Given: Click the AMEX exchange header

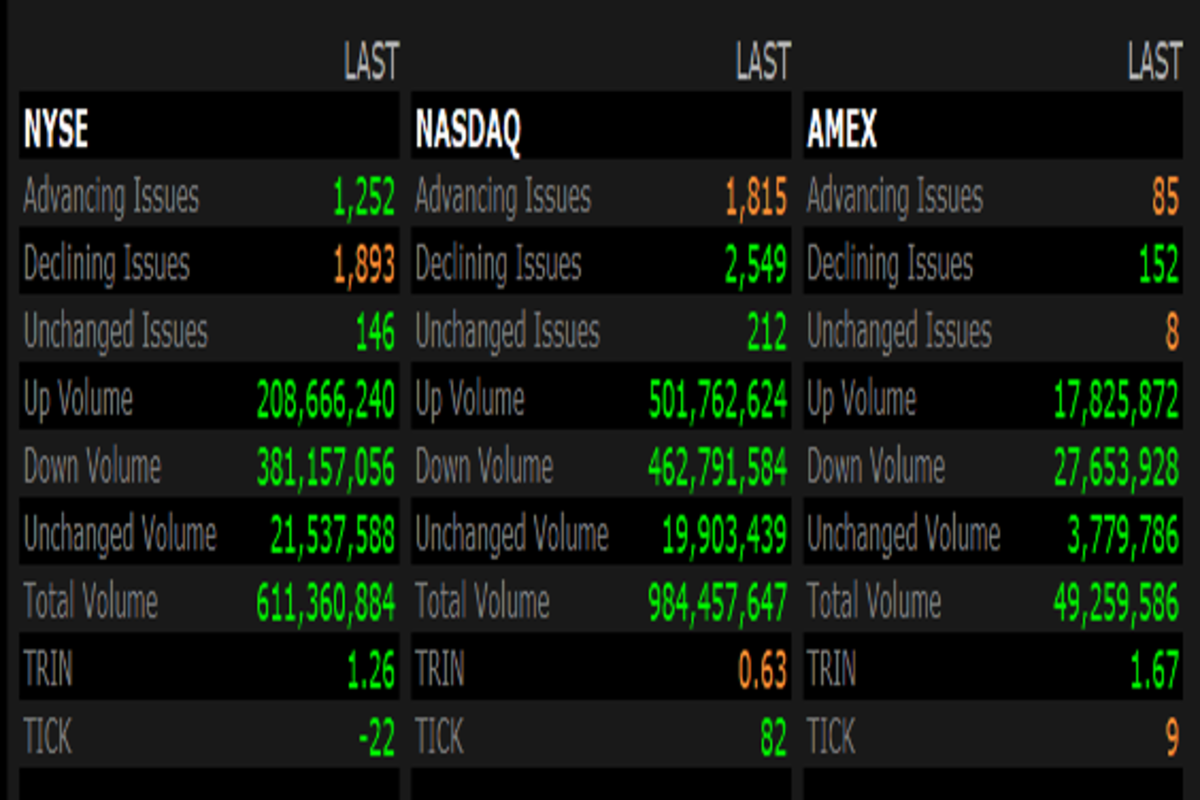Looking at the screenshot, I should pos(841,129).
